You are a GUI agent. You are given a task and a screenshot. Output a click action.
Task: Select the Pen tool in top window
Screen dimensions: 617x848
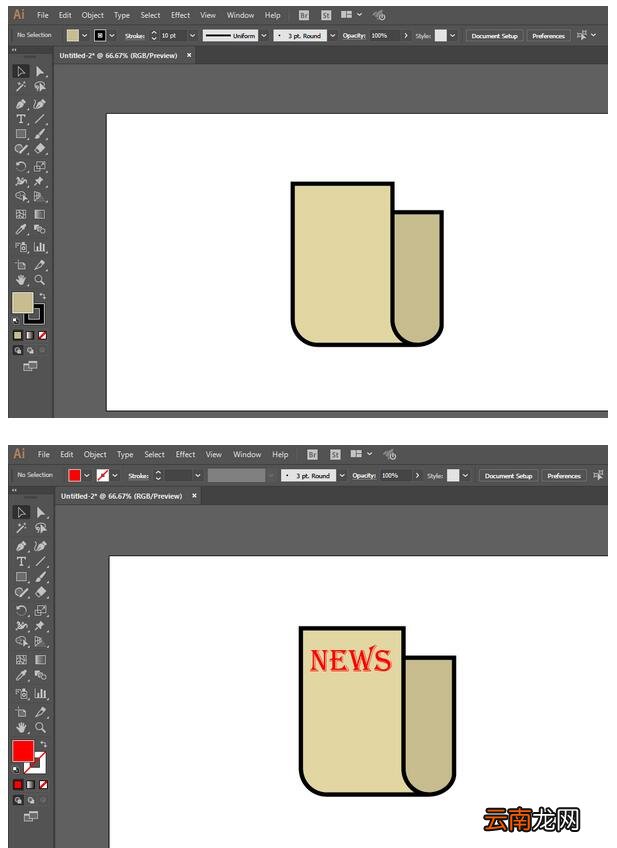pyautogui.click(x=21, y=104)
